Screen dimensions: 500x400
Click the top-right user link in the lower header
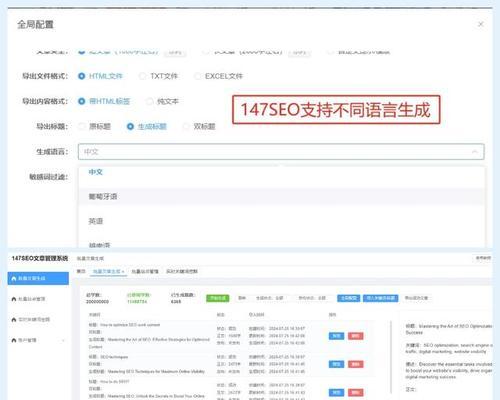pos(483,258)
